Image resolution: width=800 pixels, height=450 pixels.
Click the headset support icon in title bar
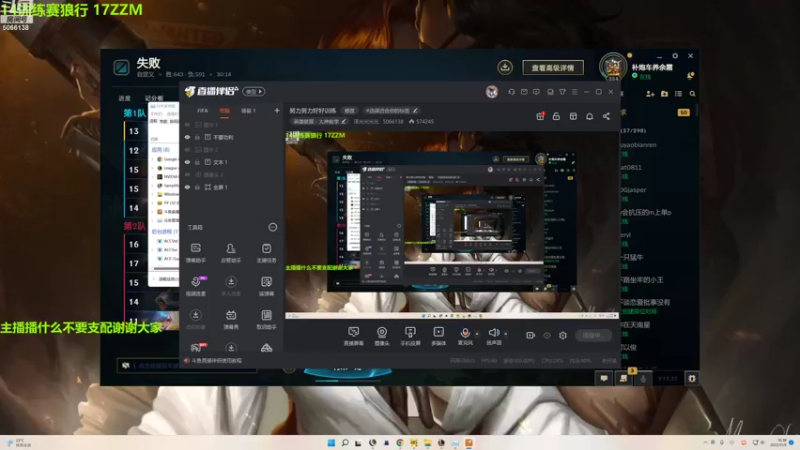[511, 92]
